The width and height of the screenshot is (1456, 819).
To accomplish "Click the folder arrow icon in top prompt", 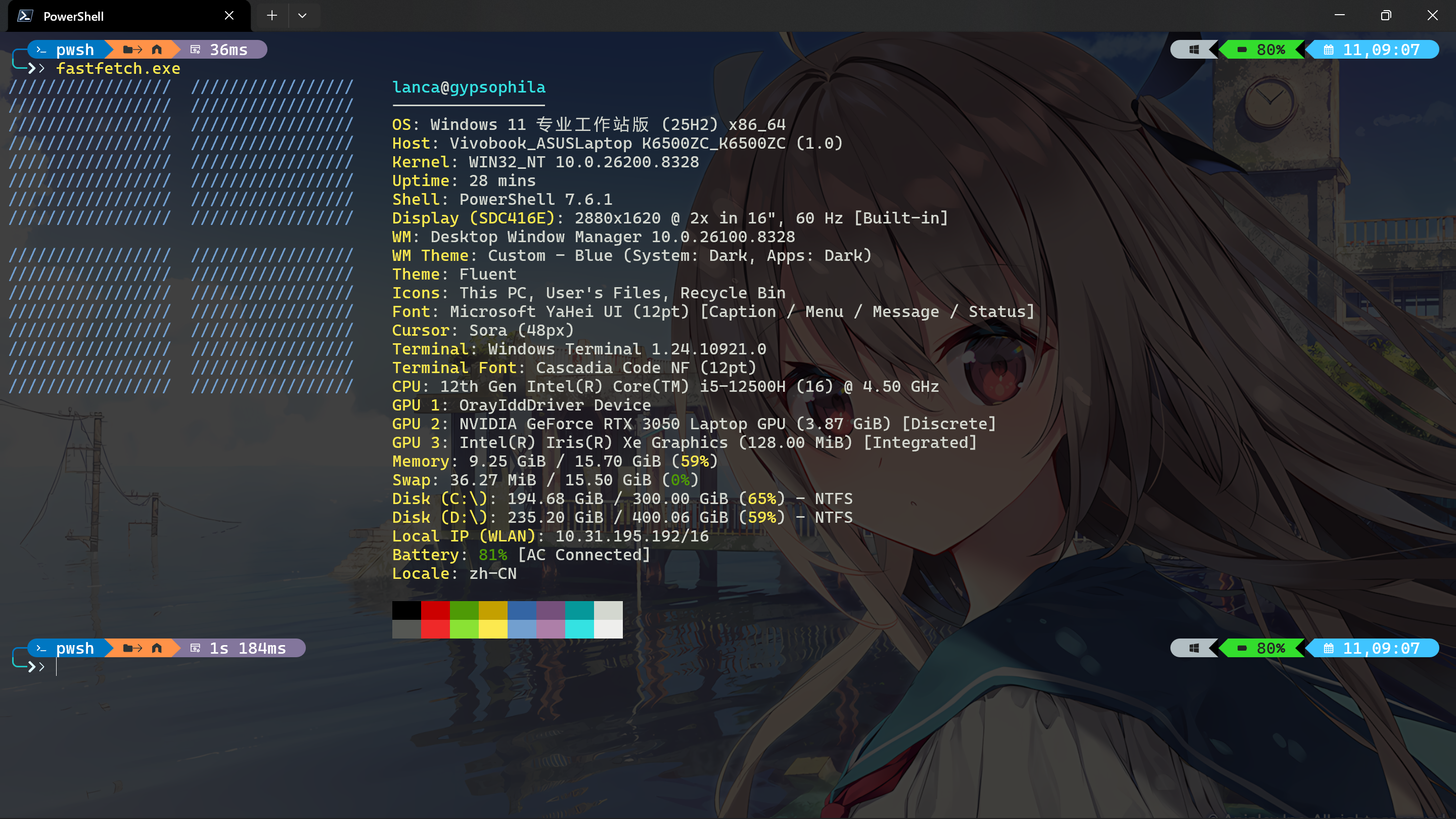I will click(x=132, y=50).
